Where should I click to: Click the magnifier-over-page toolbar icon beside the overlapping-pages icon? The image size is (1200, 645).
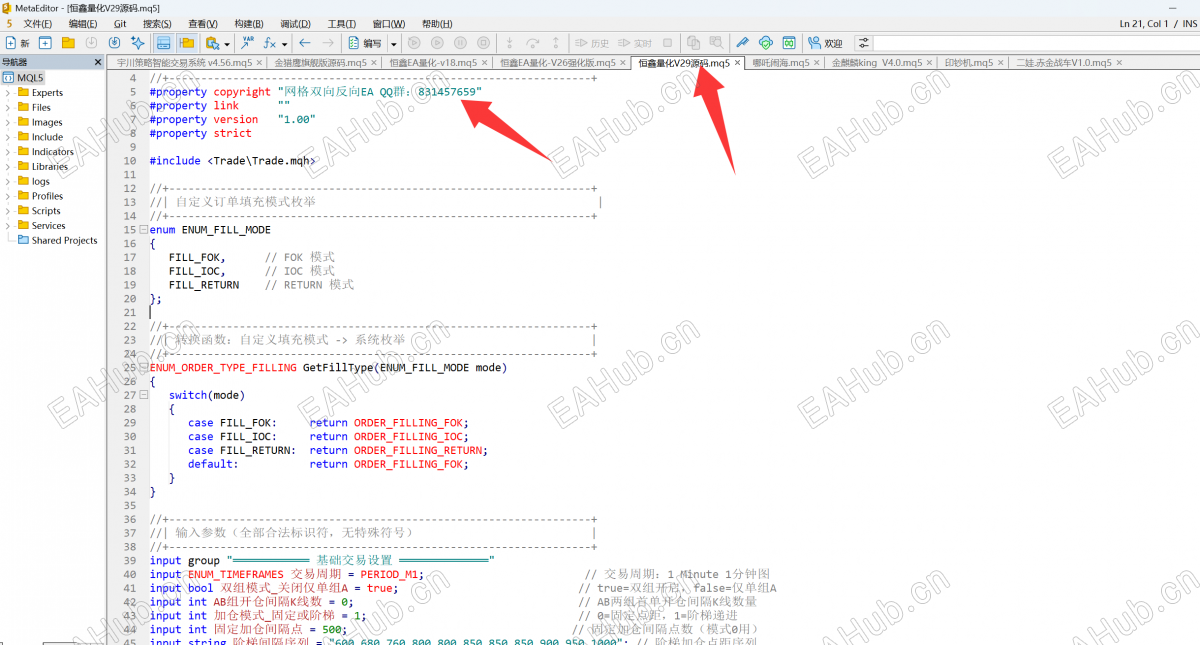click(716, 43)
